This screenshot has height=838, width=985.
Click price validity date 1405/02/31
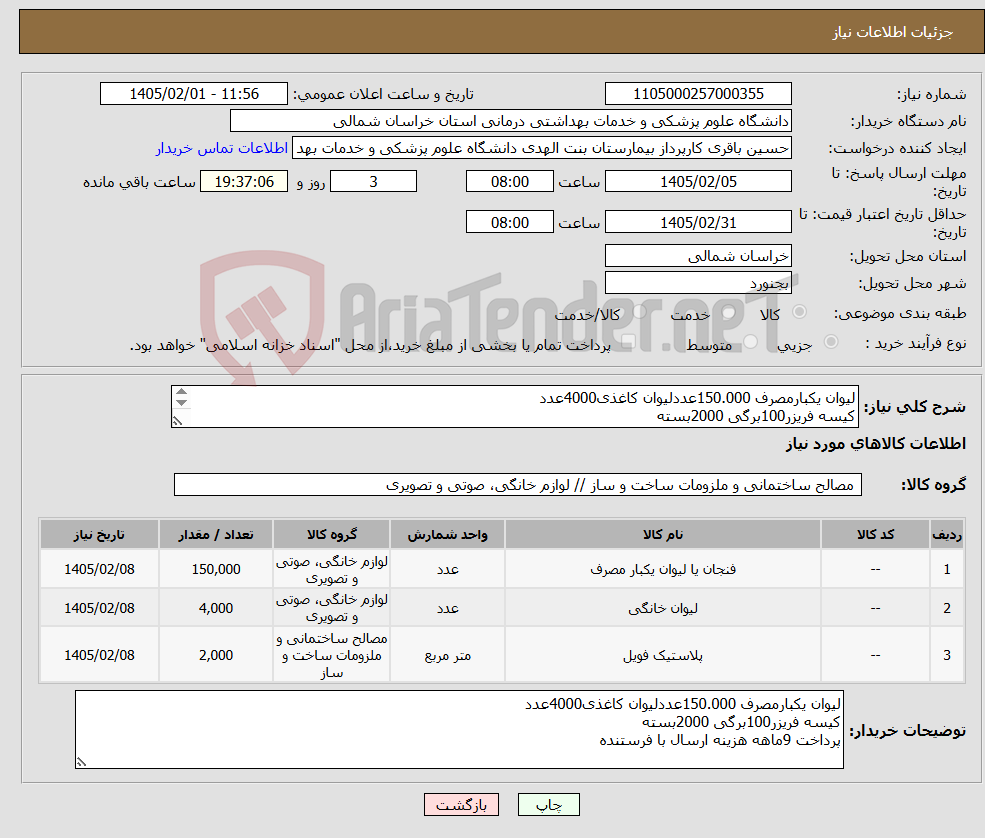(x=698, y=222)
